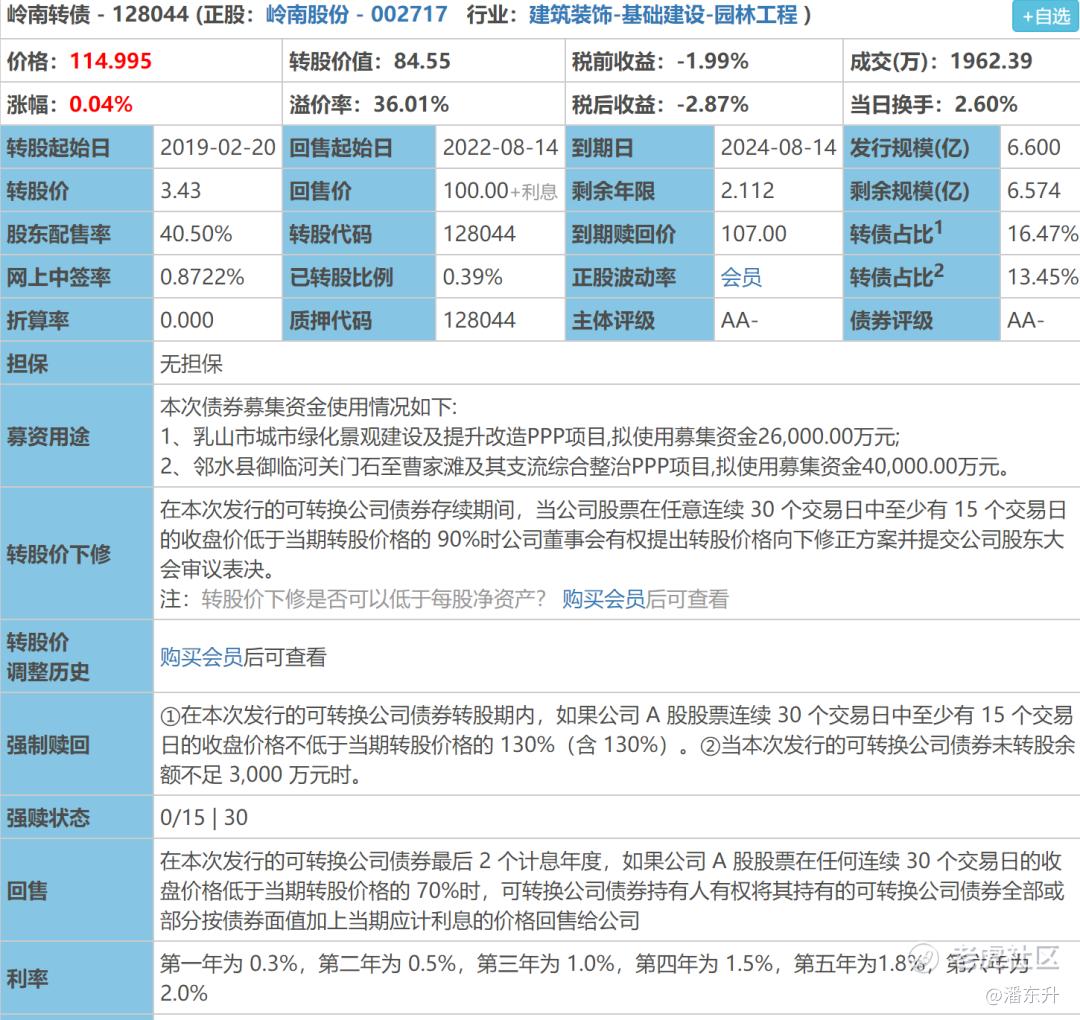Screen dimensions: 1080x1020
Task: Click the 已转股比例 value 0.39%
Action: (x=472, y=277)
